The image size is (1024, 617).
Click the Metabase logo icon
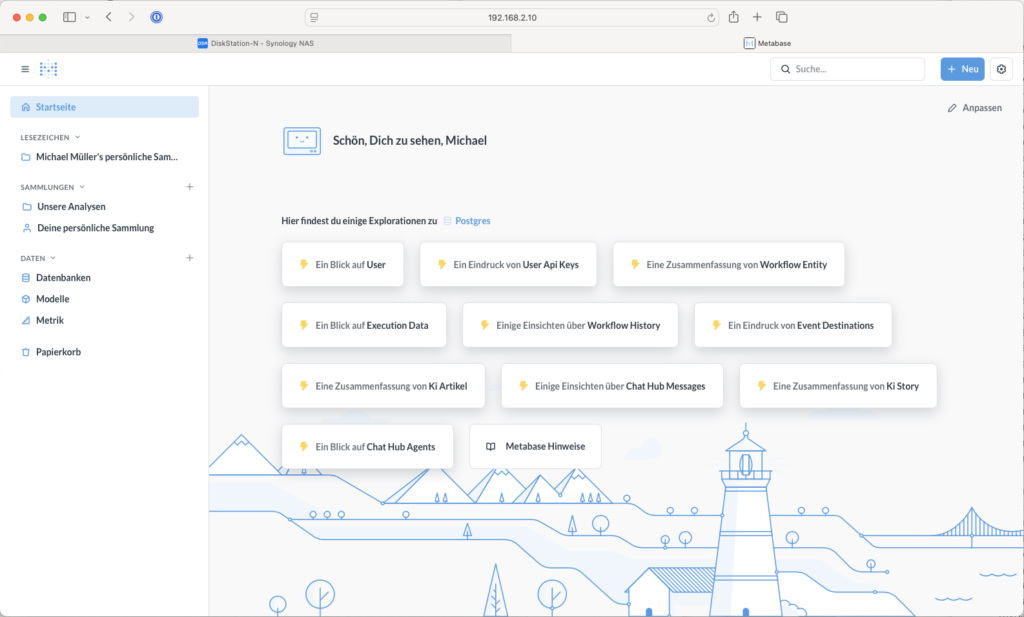pyautogui.click(x=48, y=69)
